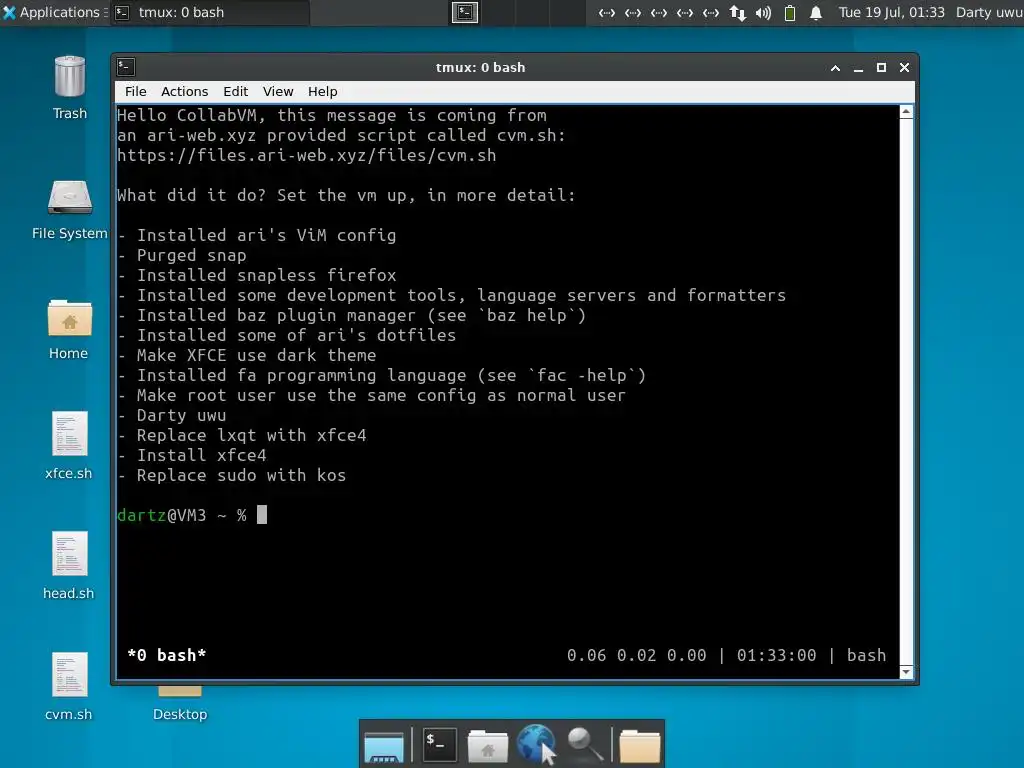Select the Desktop folder icon

[x=180, y=702]
